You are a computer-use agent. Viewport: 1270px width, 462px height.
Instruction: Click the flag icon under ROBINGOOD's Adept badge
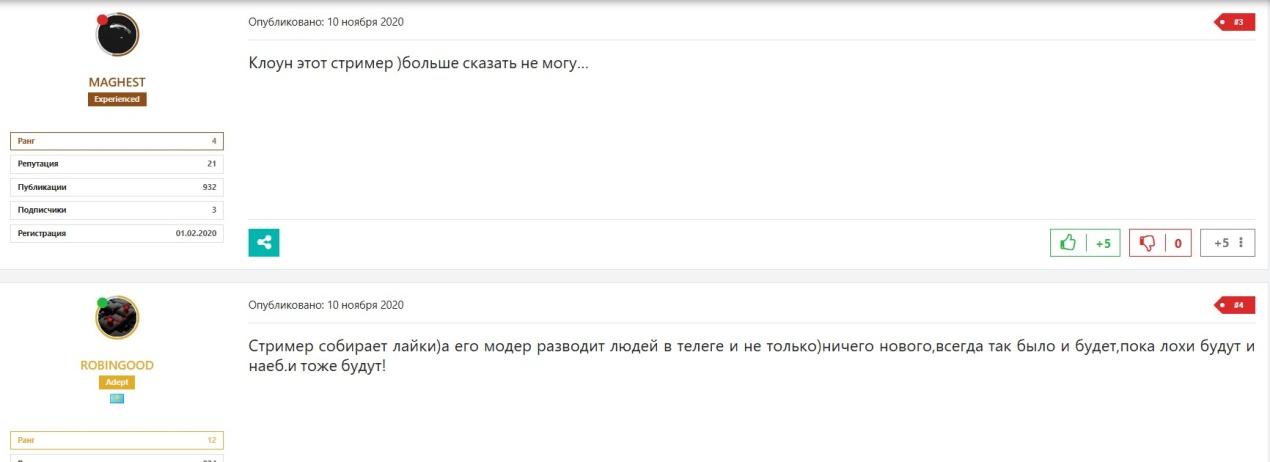(117, 399)
